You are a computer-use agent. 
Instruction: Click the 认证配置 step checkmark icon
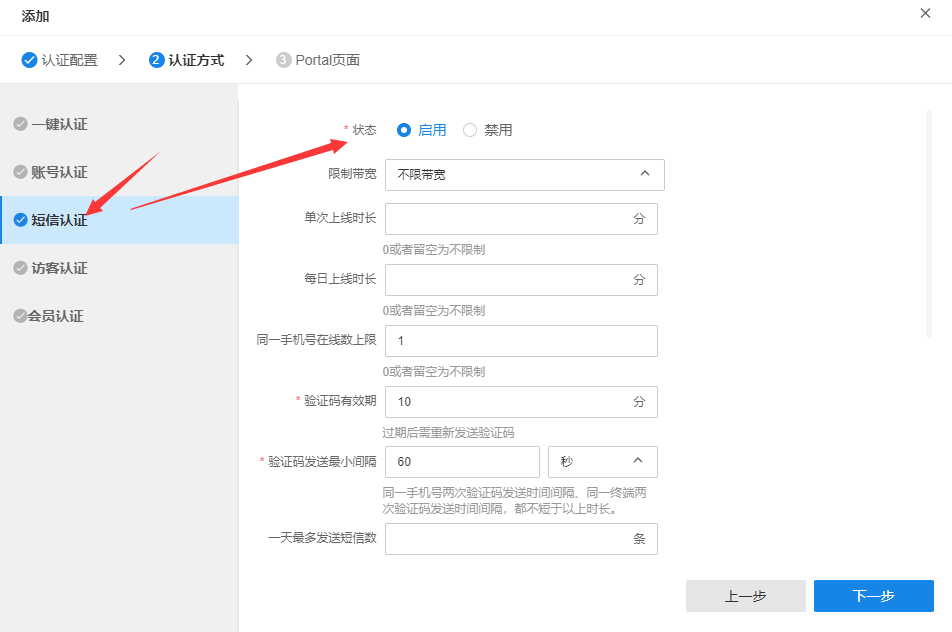click(29, 60)
